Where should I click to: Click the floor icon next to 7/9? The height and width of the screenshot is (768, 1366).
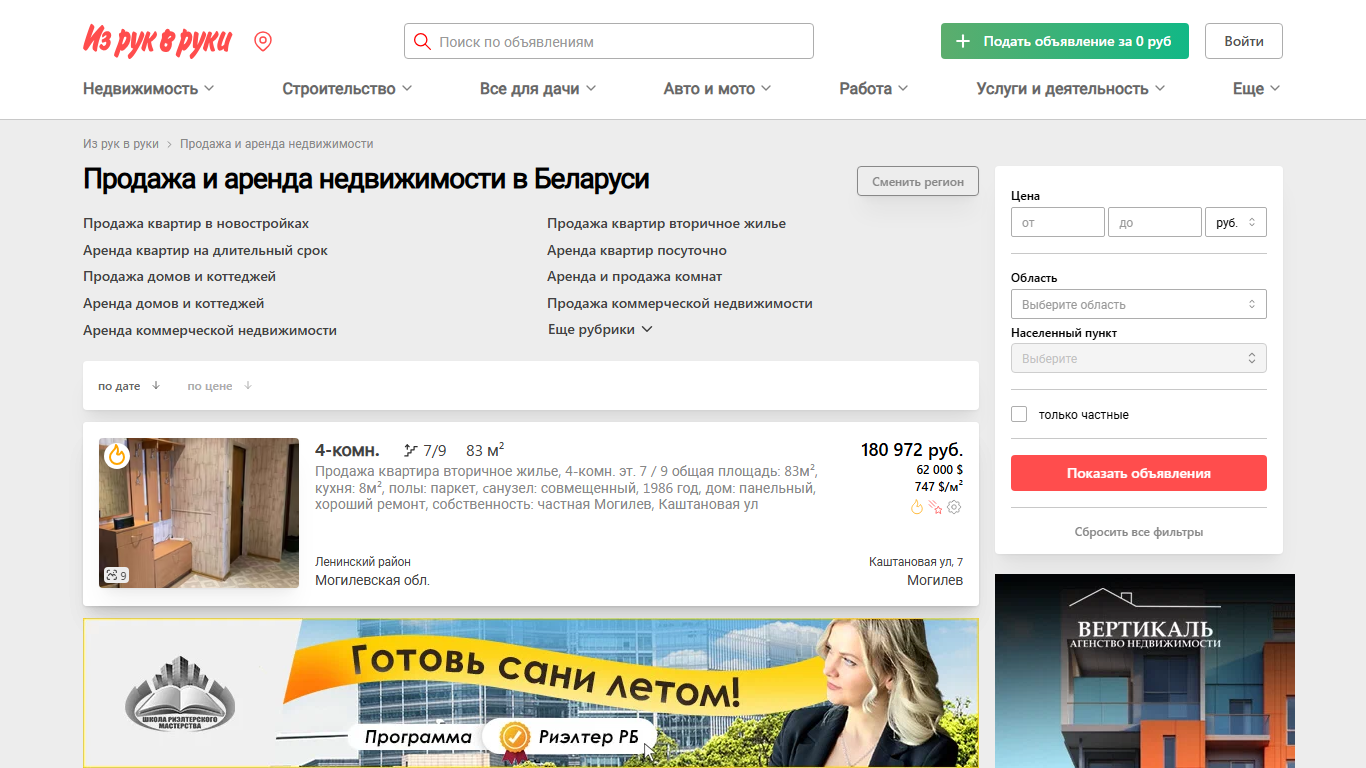click(410, 450)
